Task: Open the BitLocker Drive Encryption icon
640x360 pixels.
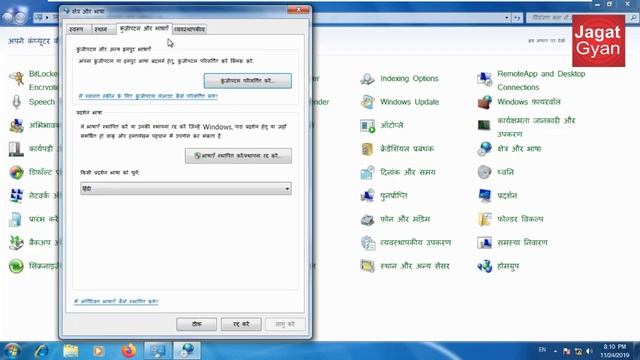Action: click(x=16, y=78)
